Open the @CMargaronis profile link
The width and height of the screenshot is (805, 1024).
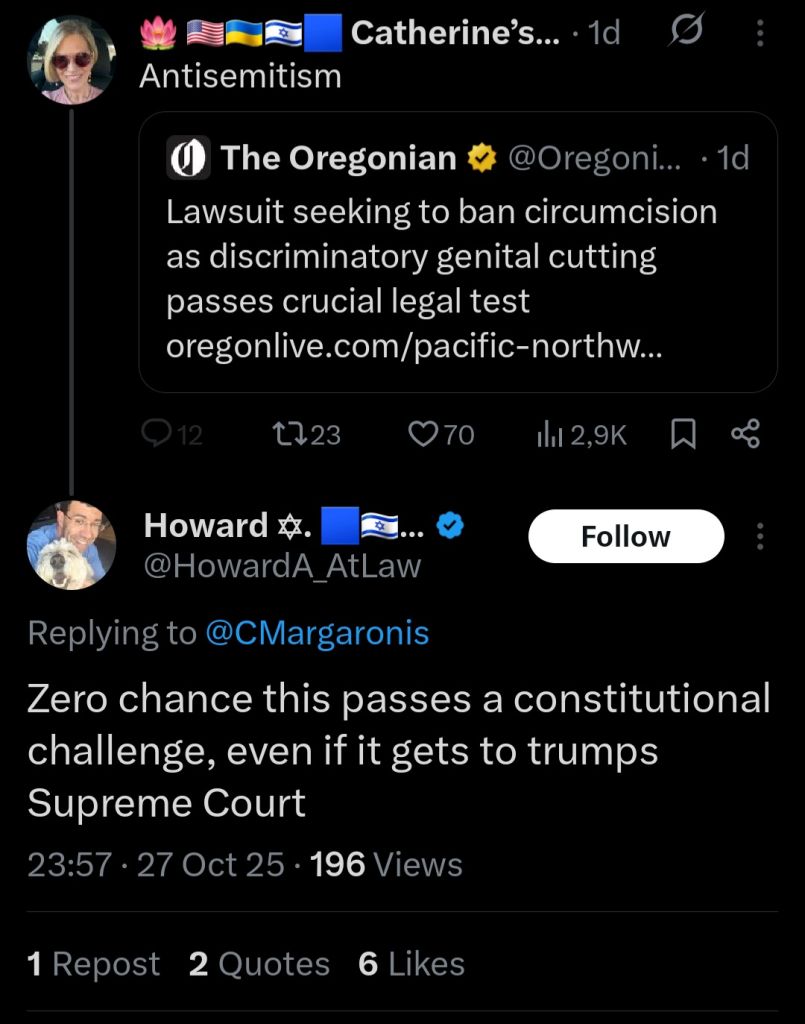pos(317,633)
